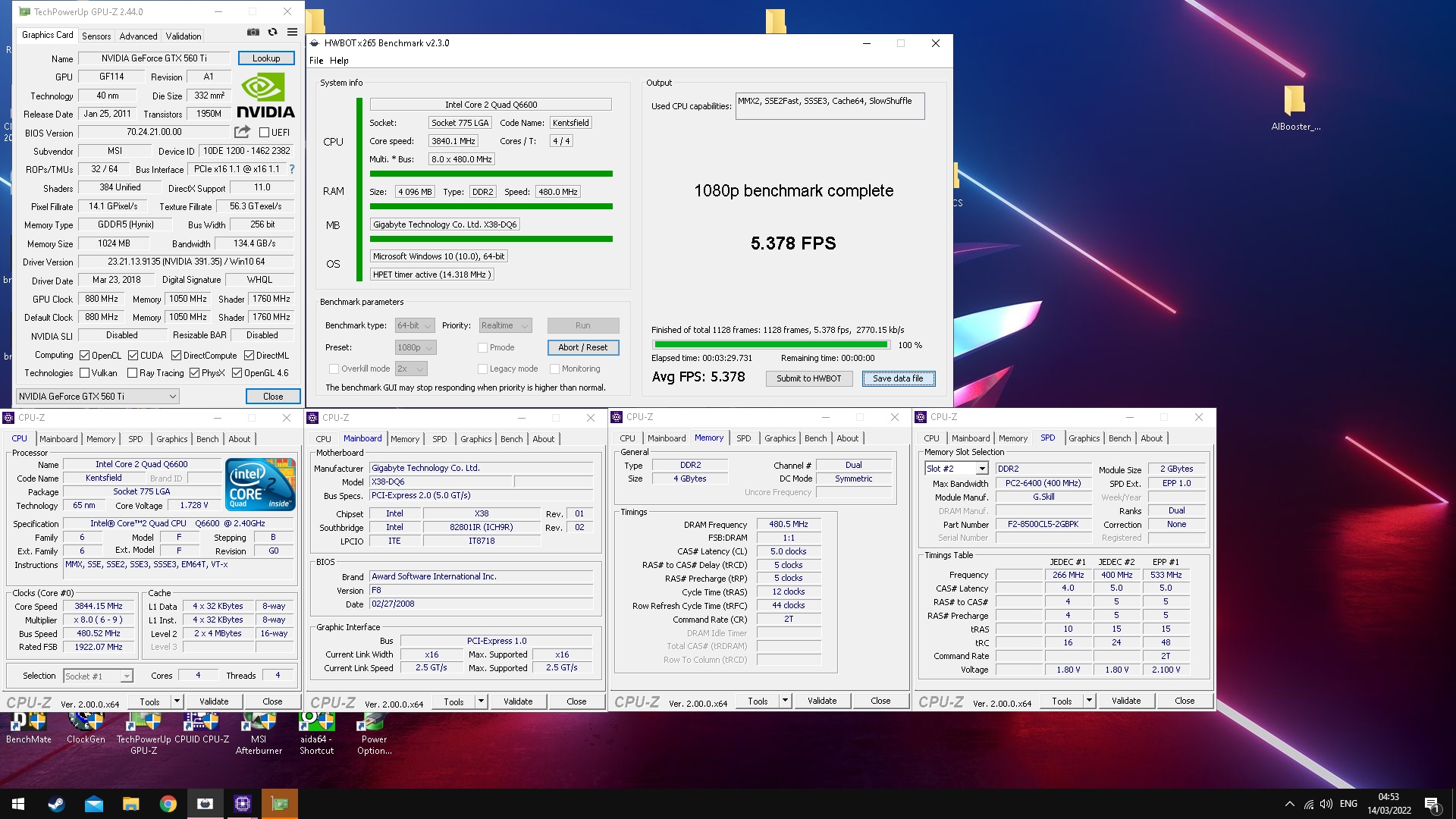
Task: Enable the Monitoring checkbox in HWBOT x265
Action: point(554,369)
